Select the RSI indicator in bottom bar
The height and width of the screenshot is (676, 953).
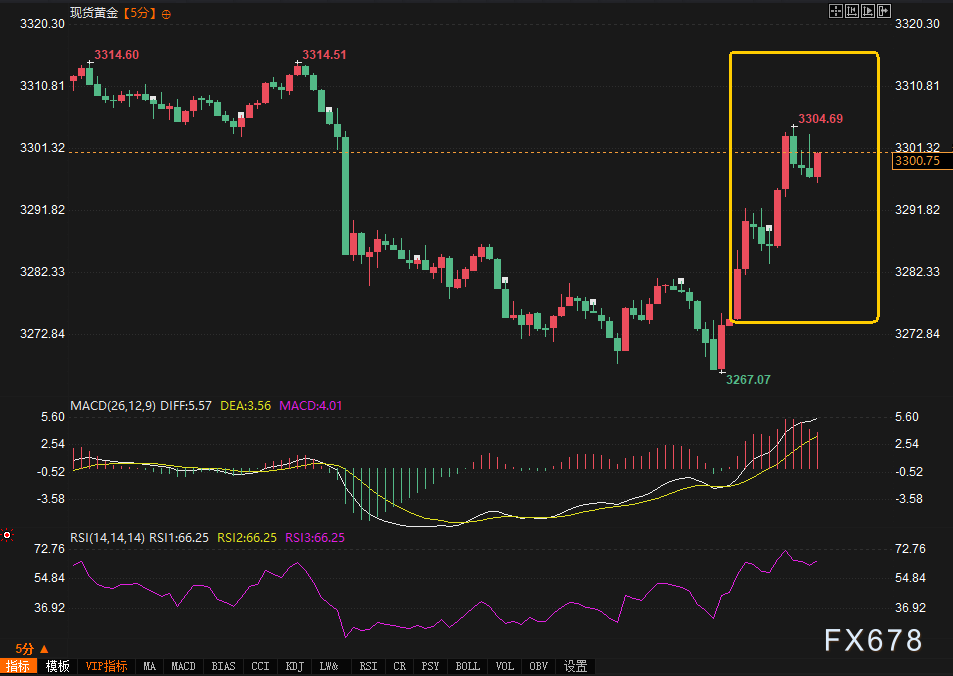pyautogui.click(x=368, y=666)
